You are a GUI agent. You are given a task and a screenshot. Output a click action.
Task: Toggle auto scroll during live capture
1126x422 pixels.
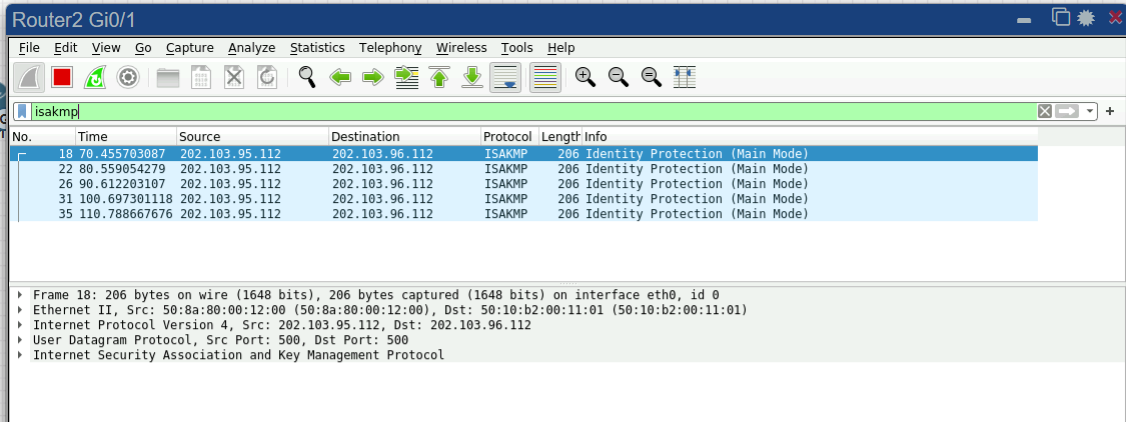506,77
